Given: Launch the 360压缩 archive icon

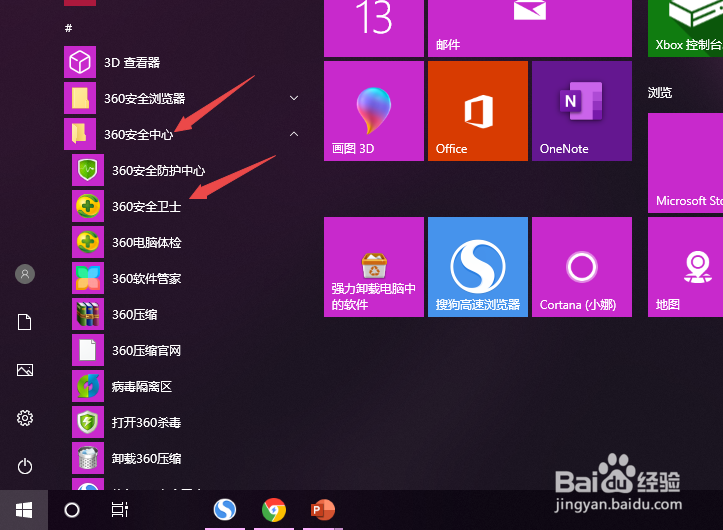Looking at the screenshot, I should coord(88,314).
